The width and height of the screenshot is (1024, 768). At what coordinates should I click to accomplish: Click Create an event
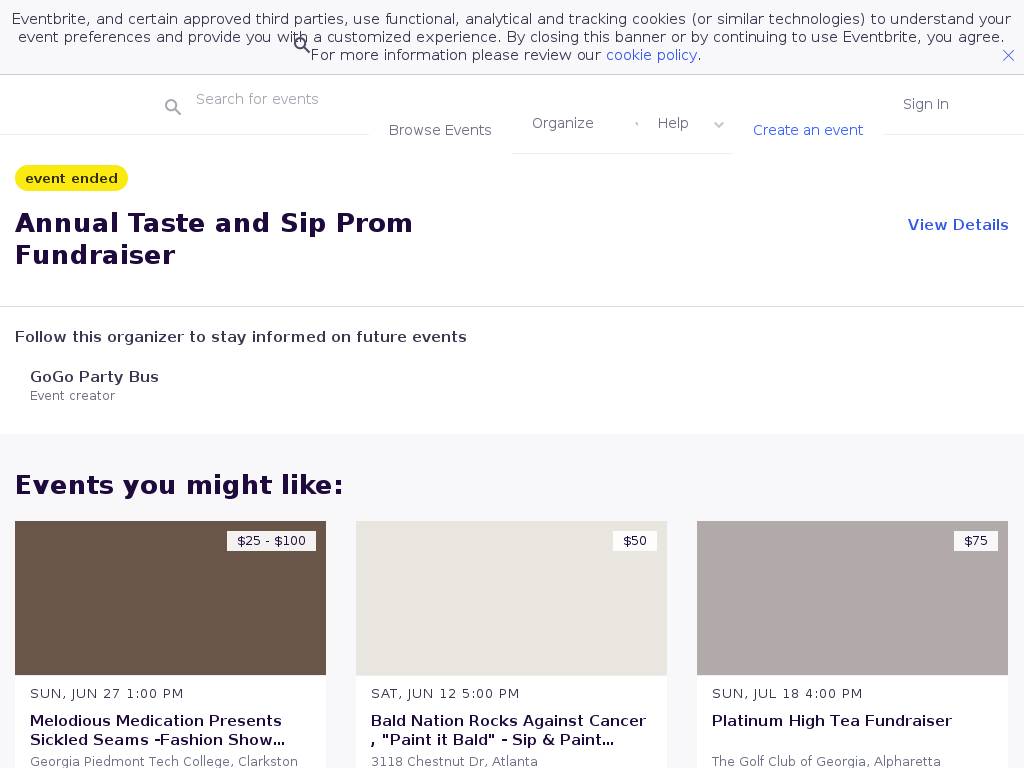coord(808,130)
